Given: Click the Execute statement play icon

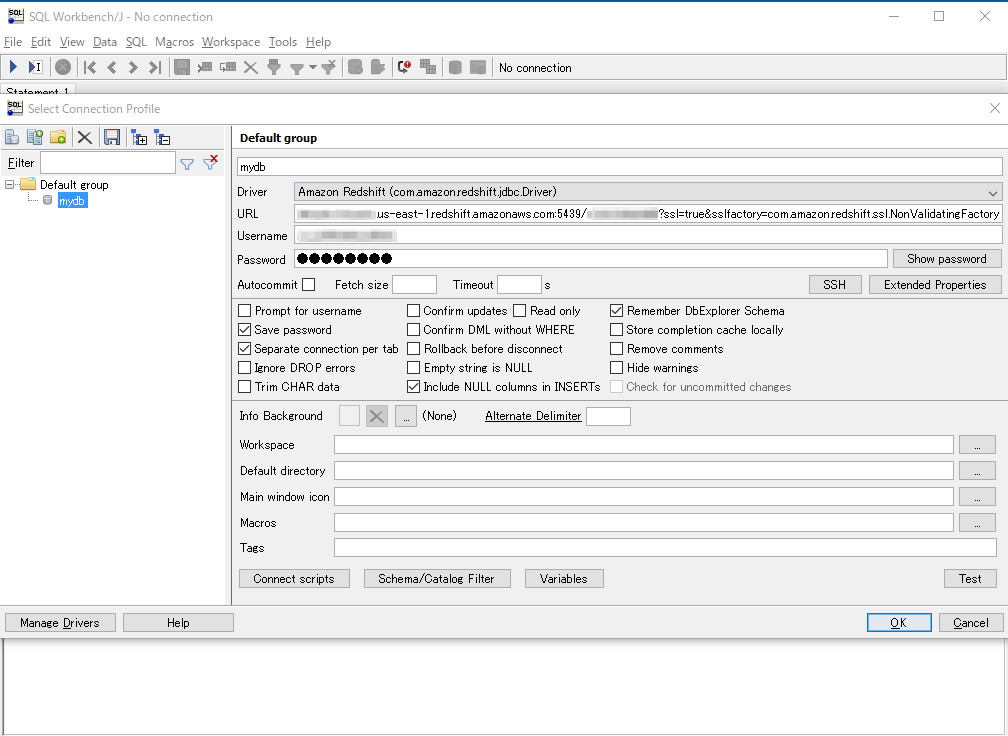Looking at the screenshot, I should tap(12, 67).
